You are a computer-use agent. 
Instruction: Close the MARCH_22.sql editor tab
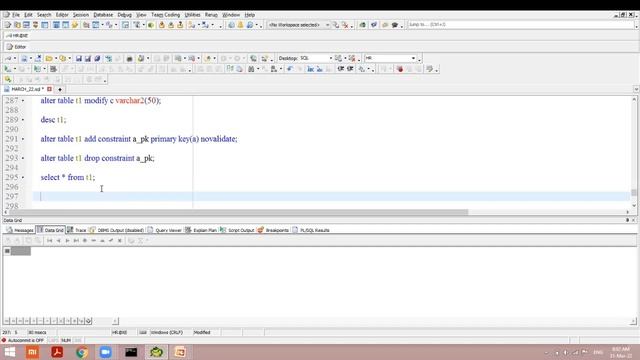[49, 89]
